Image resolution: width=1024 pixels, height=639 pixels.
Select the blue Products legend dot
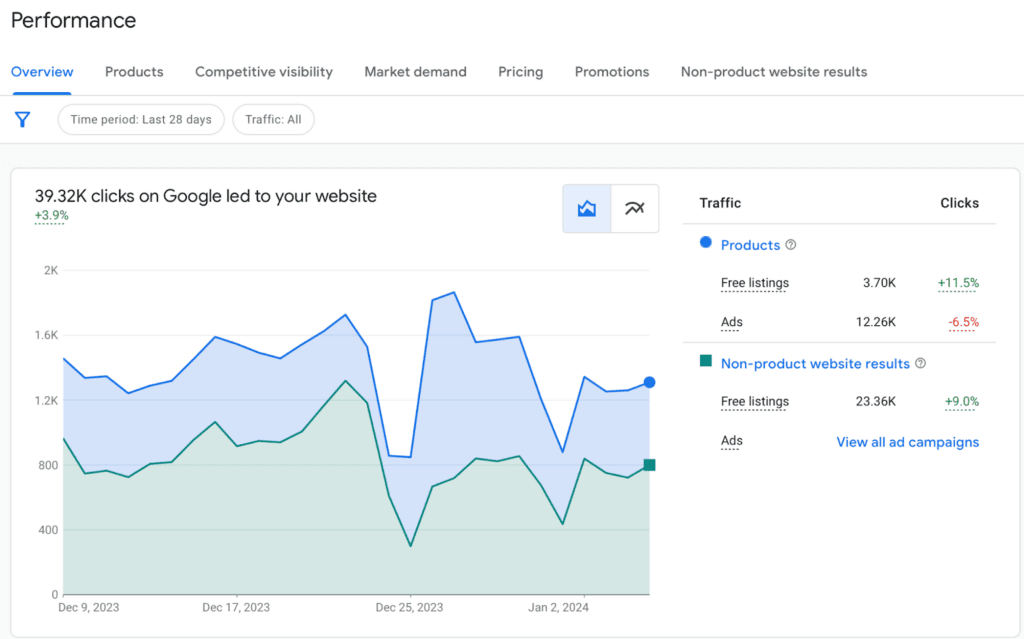click(x=706, y=245)
